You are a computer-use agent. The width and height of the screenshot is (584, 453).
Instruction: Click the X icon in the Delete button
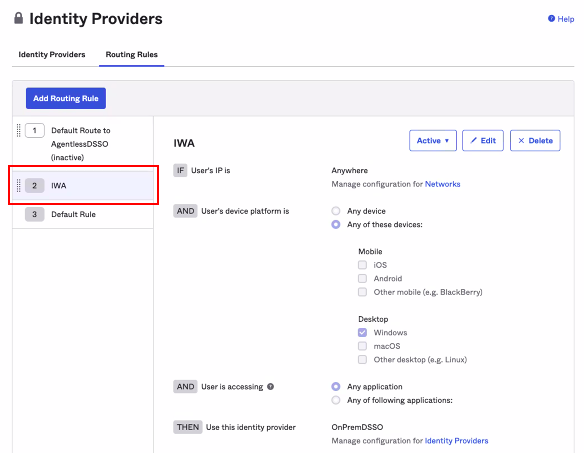click(x=521, y=140)
